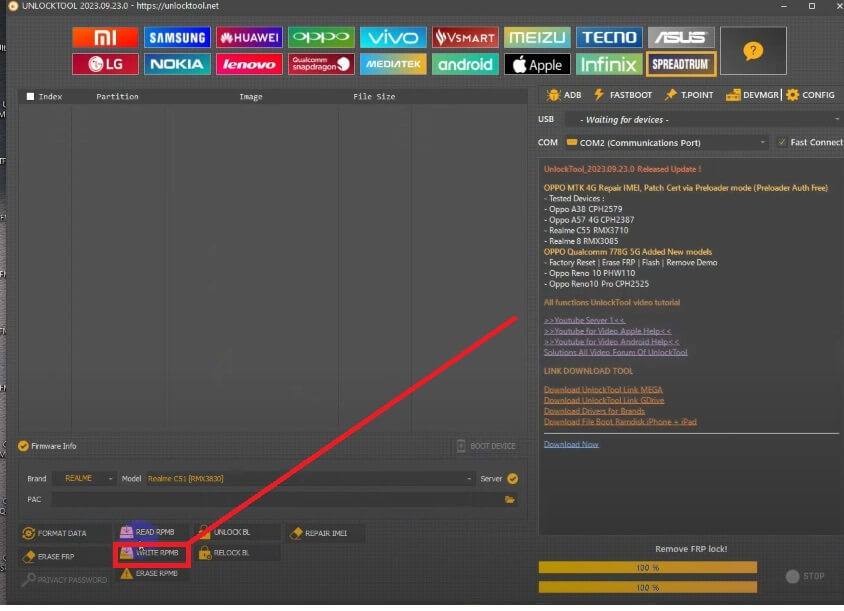Image resolution: width=844 pixels, height=611 pixels.
Task: Open the CONFIG gear settings
Action: [x=810, y=95]
